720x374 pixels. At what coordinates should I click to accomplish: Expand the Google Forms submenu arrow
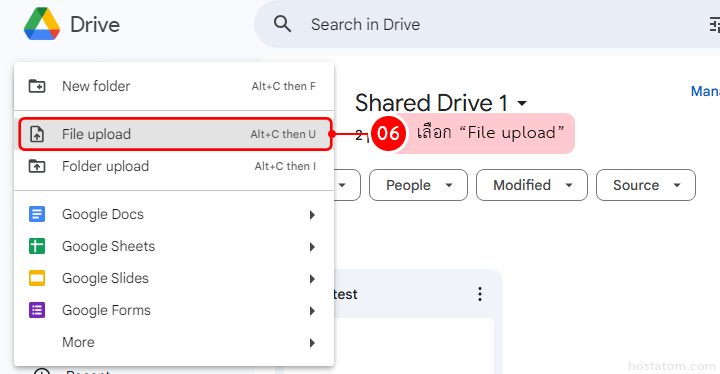(x=312, y=311)
